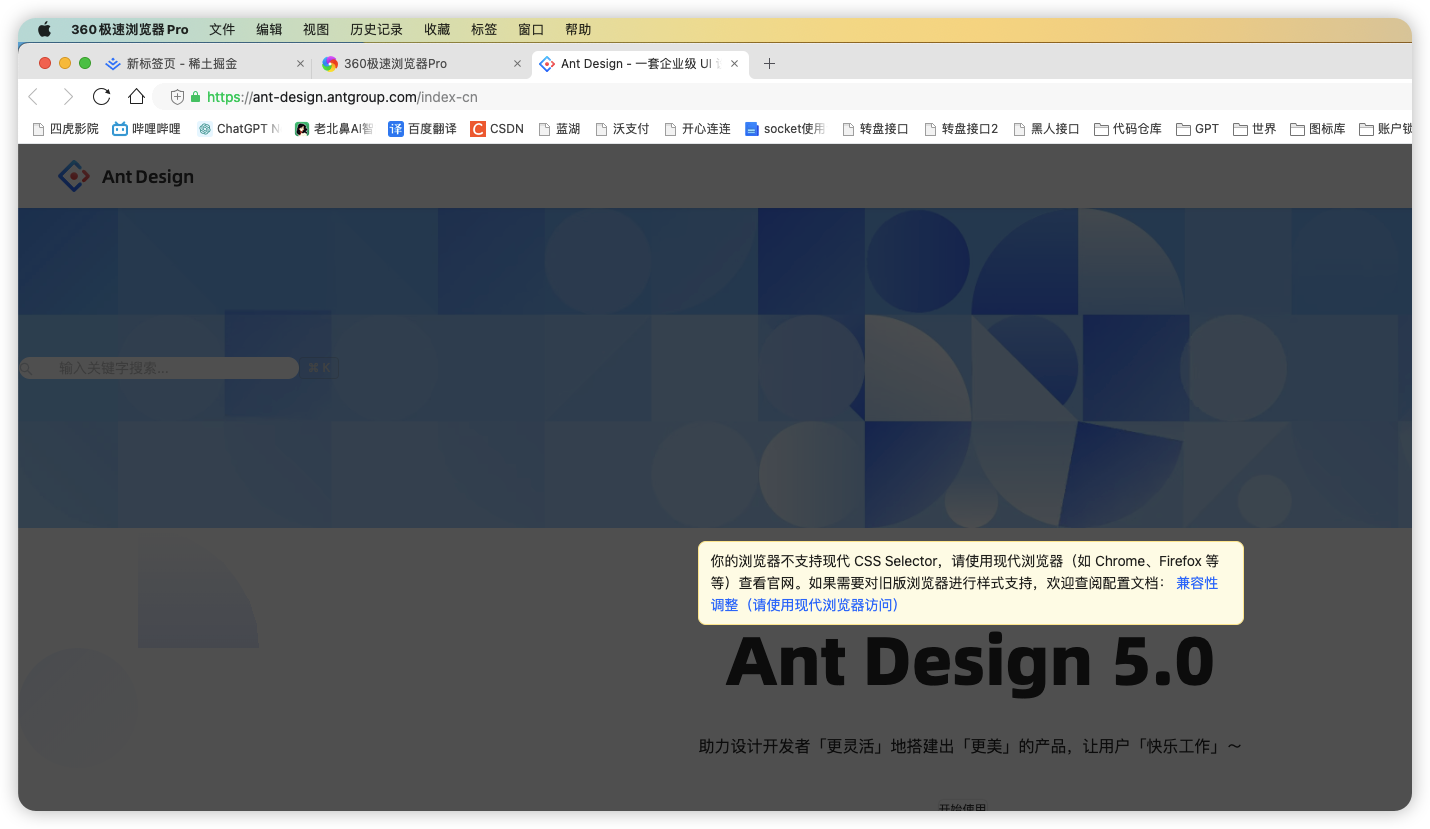Open the 标签 menu

[x=484, y=29]
